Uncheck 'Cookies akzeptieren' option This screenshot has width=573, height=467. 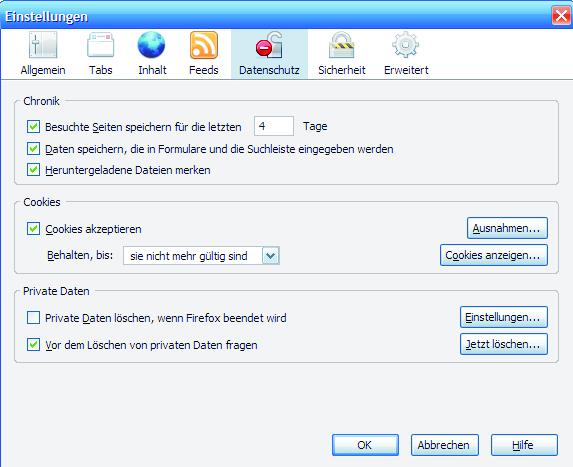click(x=33, y=229)
